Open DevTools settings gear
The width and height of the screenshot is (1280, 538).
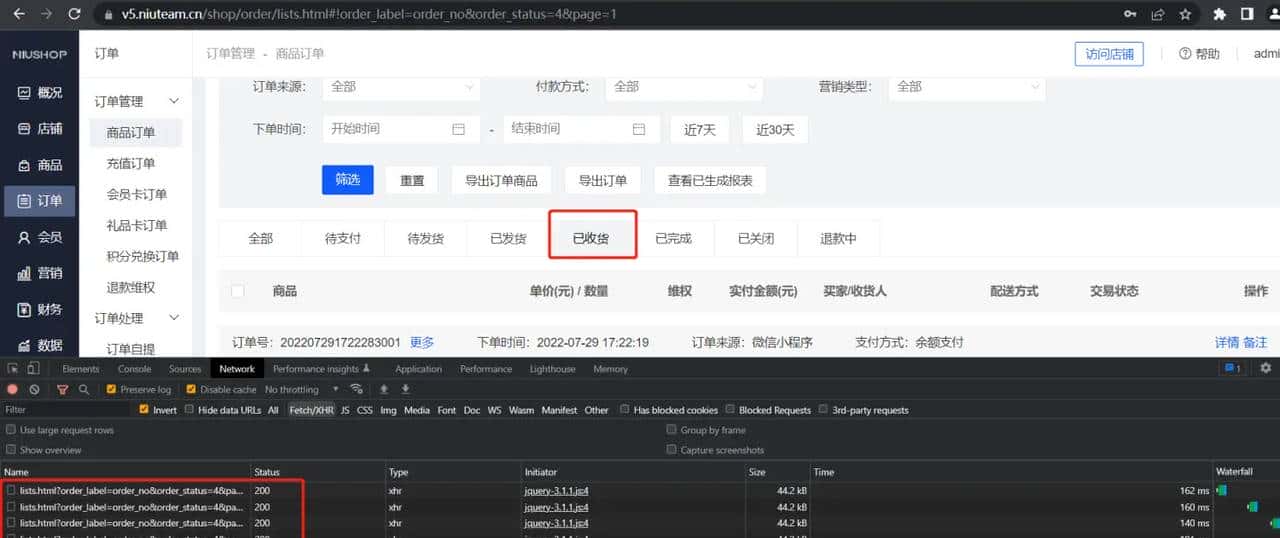point(1266,368)
